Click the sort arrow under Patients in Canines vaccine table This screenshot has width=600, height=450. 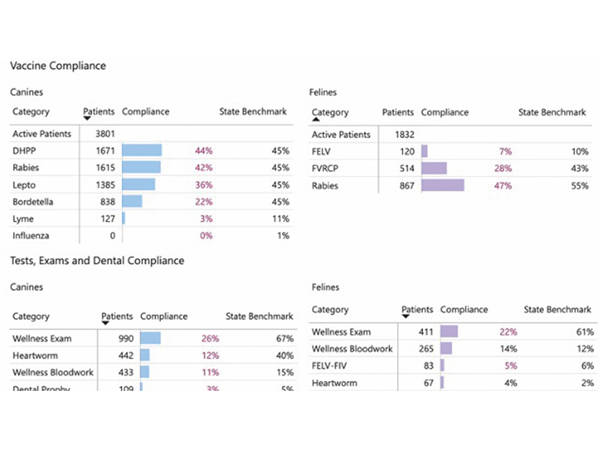(87, 119)
